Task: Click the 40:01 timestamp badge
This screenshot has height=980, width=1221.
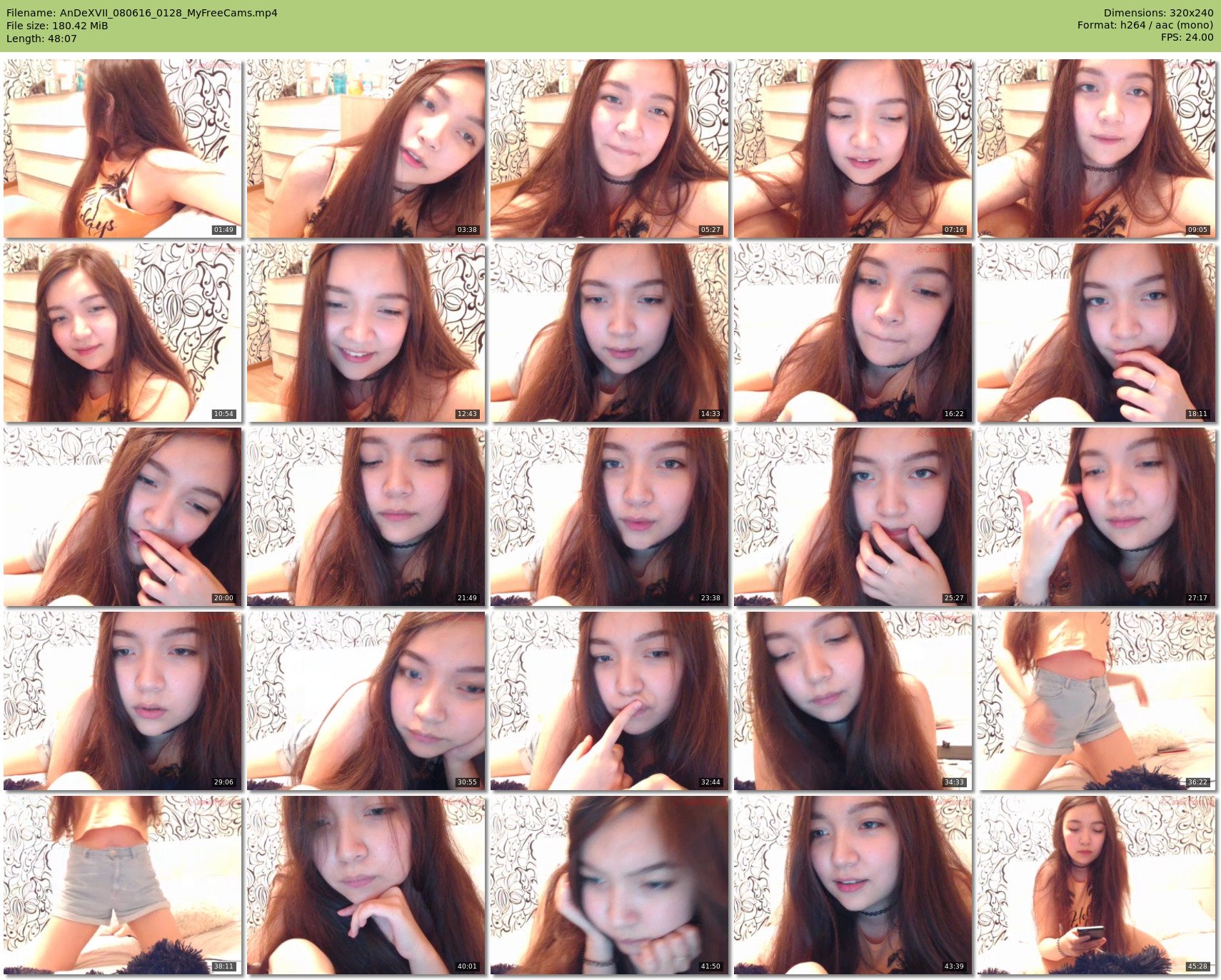Action: 467,966
